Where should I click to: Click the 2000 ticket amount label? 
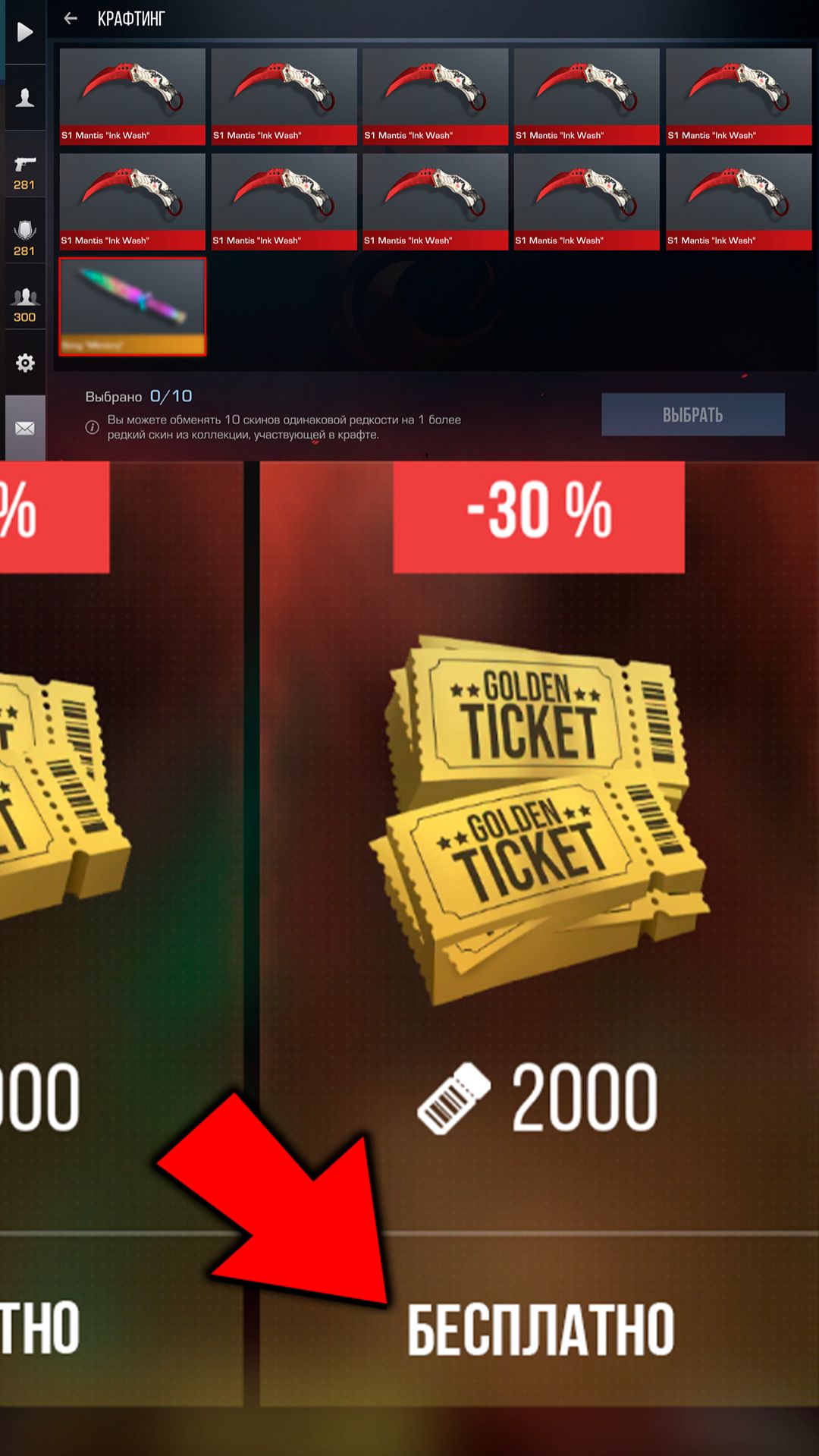pyautogui.click(x=584, y=1097)
